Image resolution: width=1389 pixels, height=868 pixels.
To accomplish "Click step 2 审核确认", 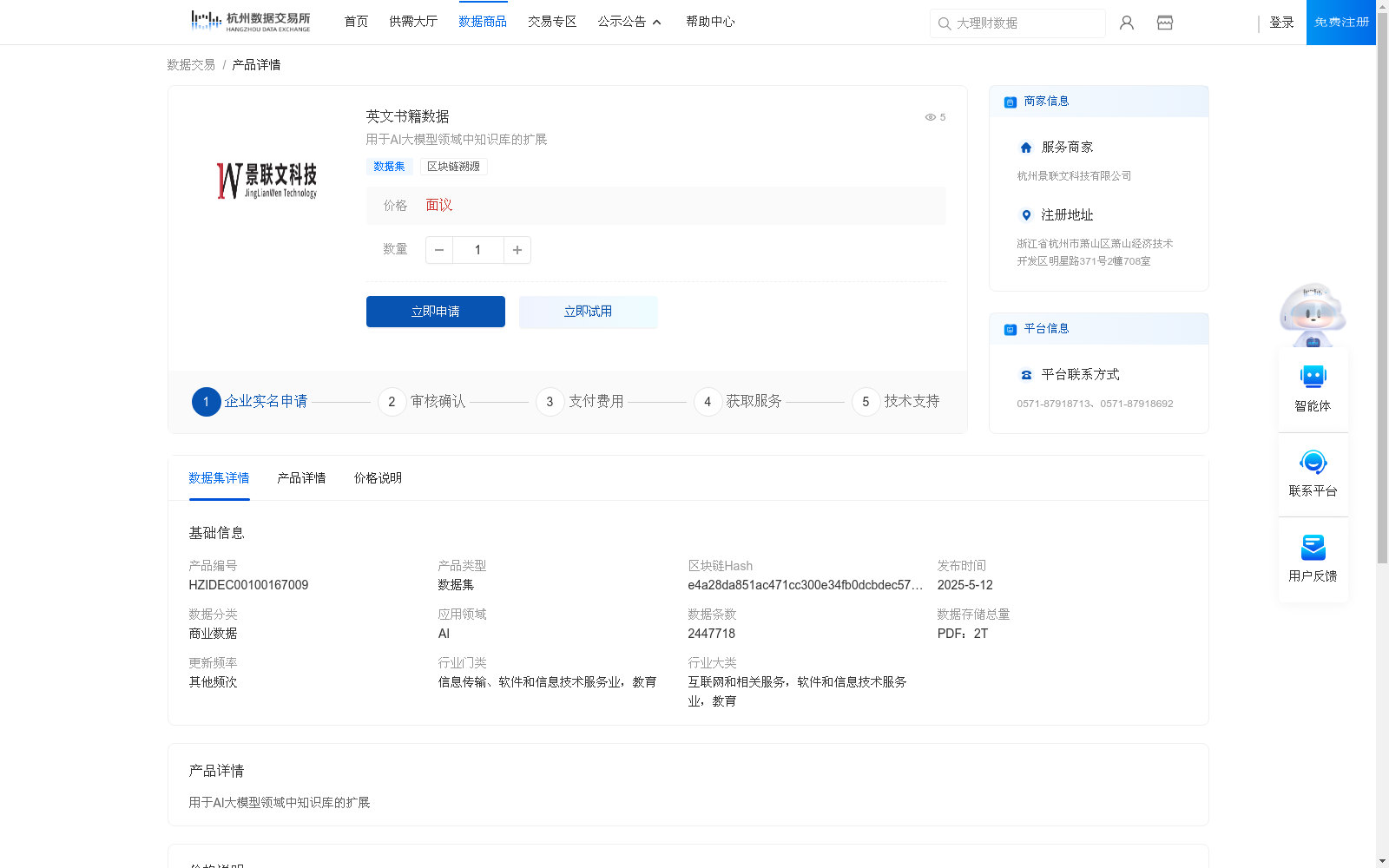I will pos(422,402).
